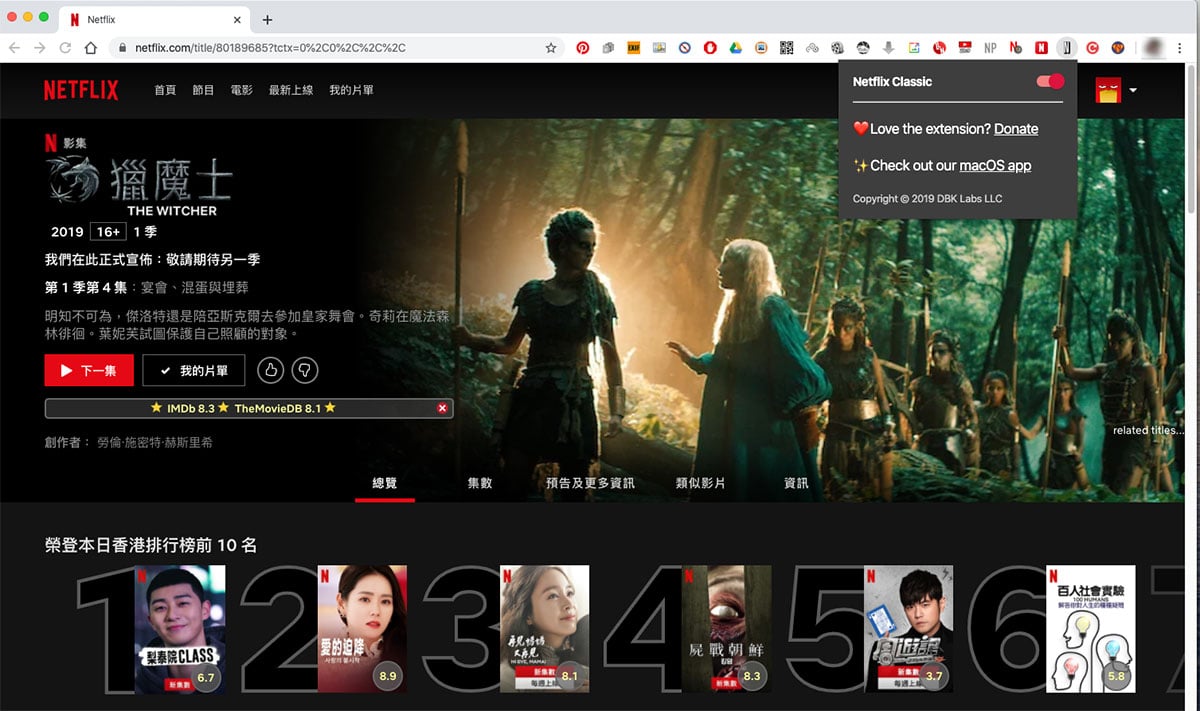The width and height of the screenshot is (1200, 711).
Task: Click the related titles... text
Action: (x=1148, y=431)
